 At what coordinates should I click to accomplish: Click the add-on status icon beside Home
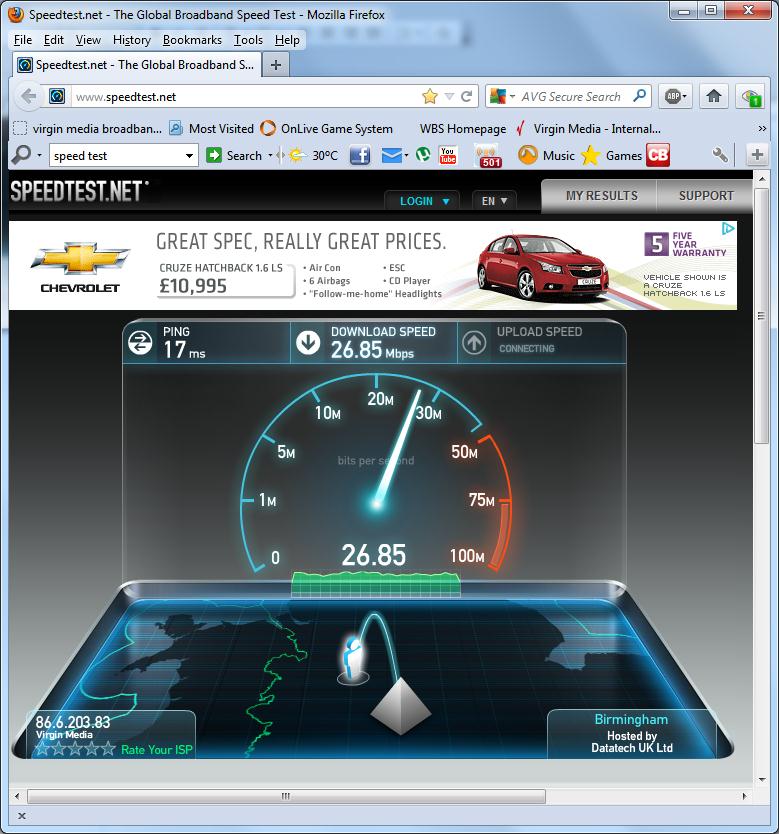[750, 97]
